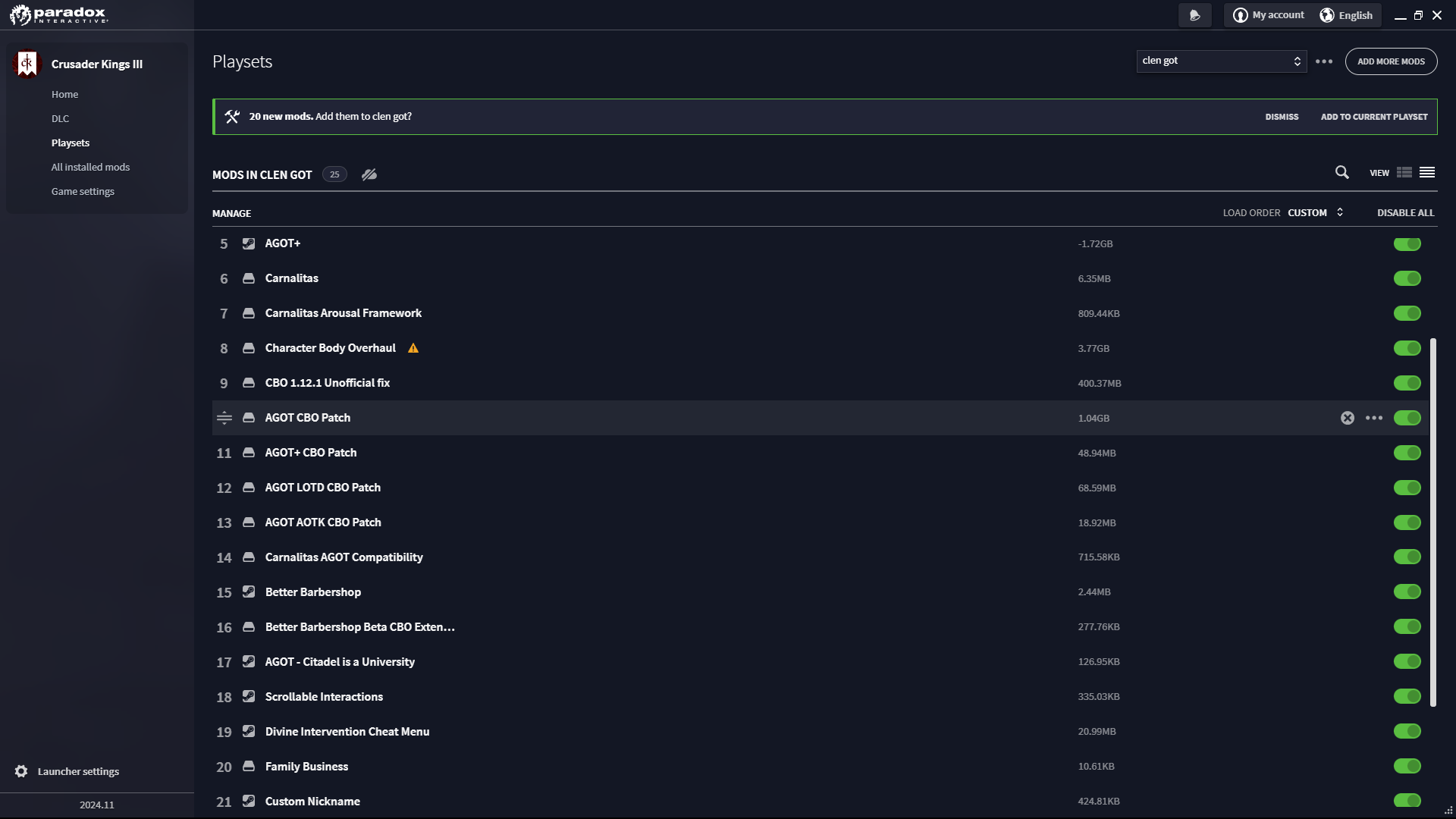This screenshot has height=819, width=1456.
Task: Open the English language selector
Action: [1347, 15]
